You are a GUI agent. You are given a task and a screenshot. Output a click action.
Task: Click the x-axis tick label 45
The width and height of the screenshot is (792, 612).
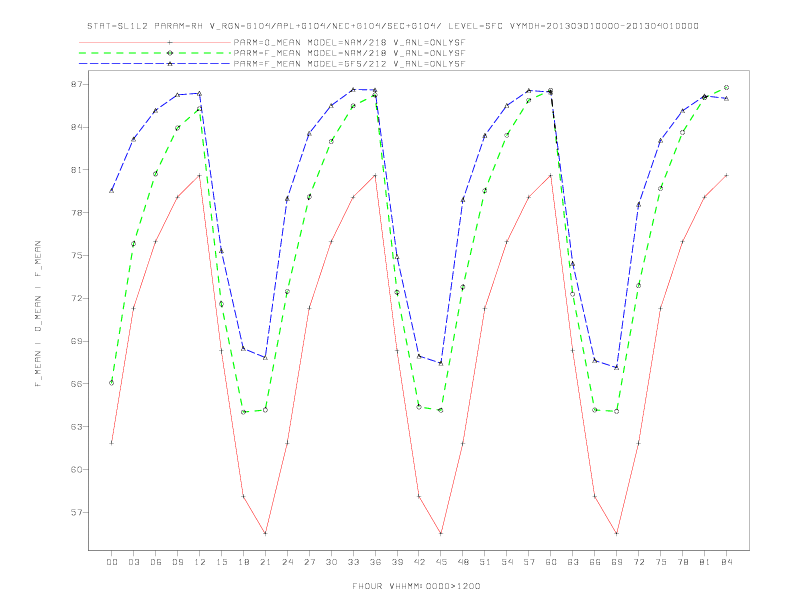click(441, 562)
